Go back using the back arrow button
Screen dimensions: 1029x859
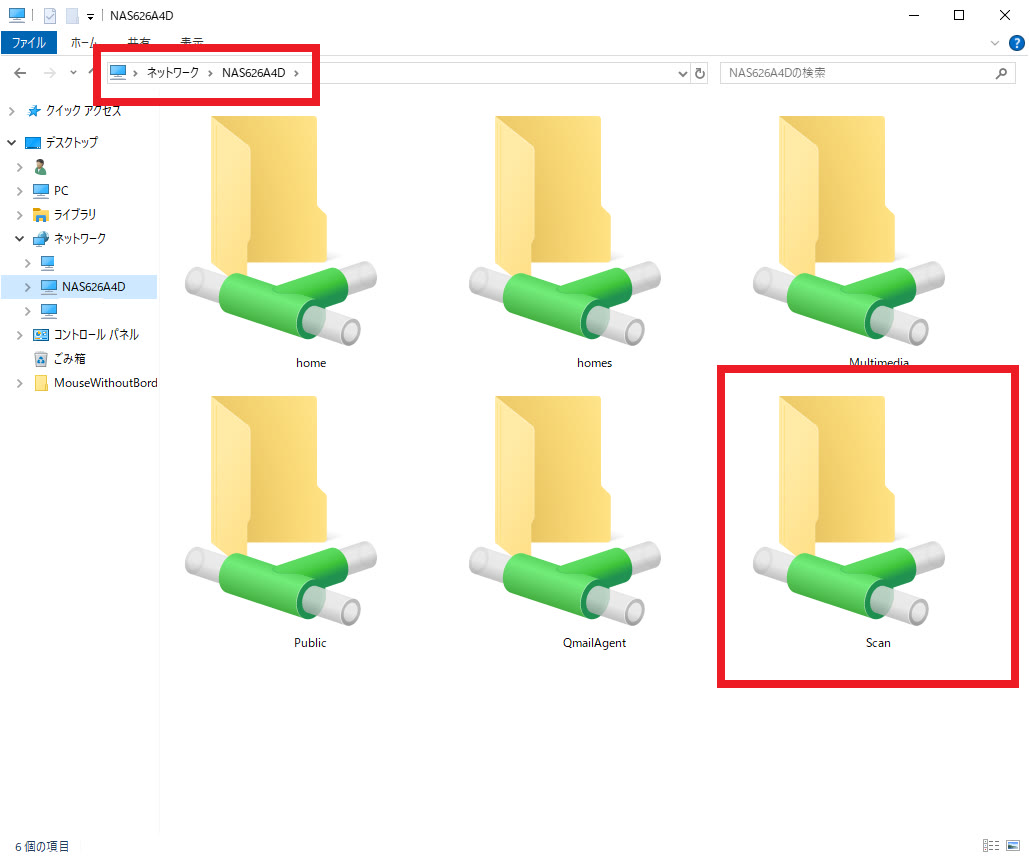click(x=20, y=73)
